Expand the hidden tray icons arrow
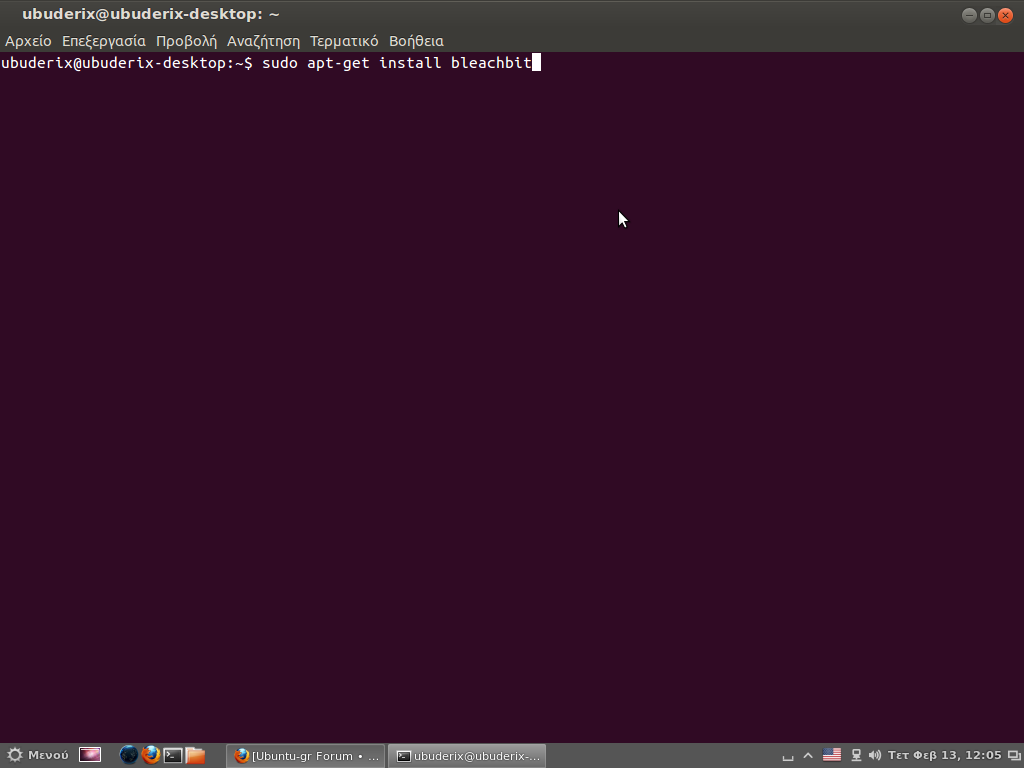1024x768 pixels. pos(808,756)
